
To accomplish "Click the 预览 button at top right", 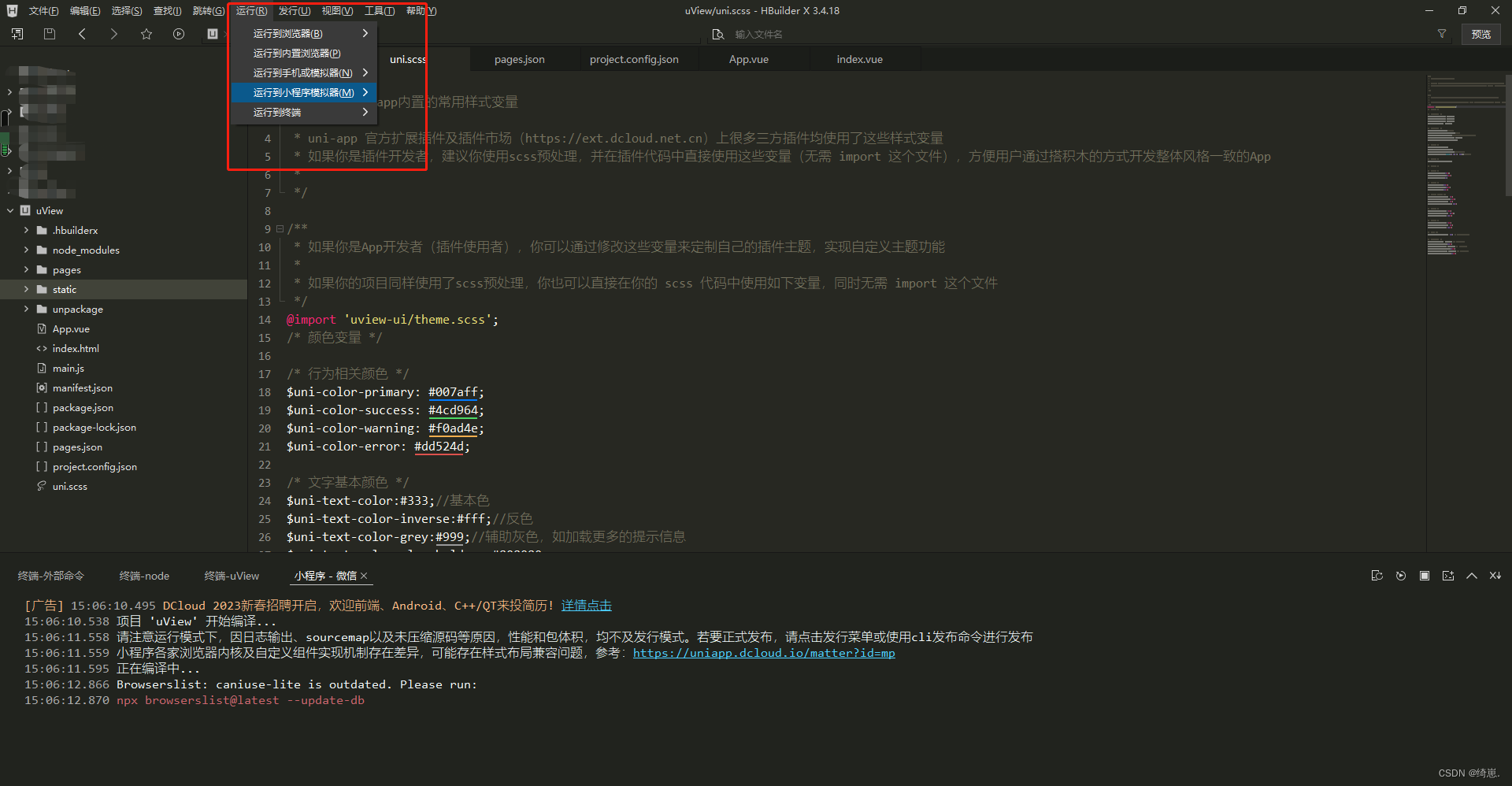I will pos(1480,34).
